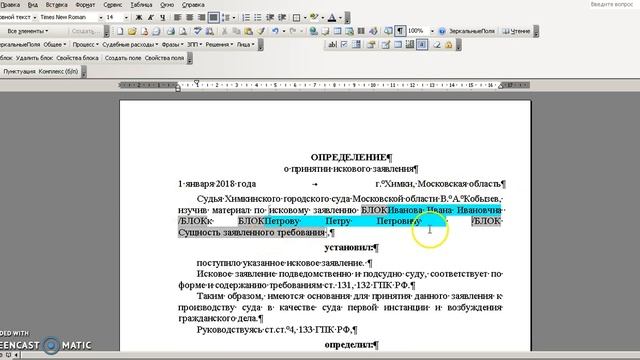Open a file with folder icon
The width and height of the screenshot is (640, 360).
132,31
